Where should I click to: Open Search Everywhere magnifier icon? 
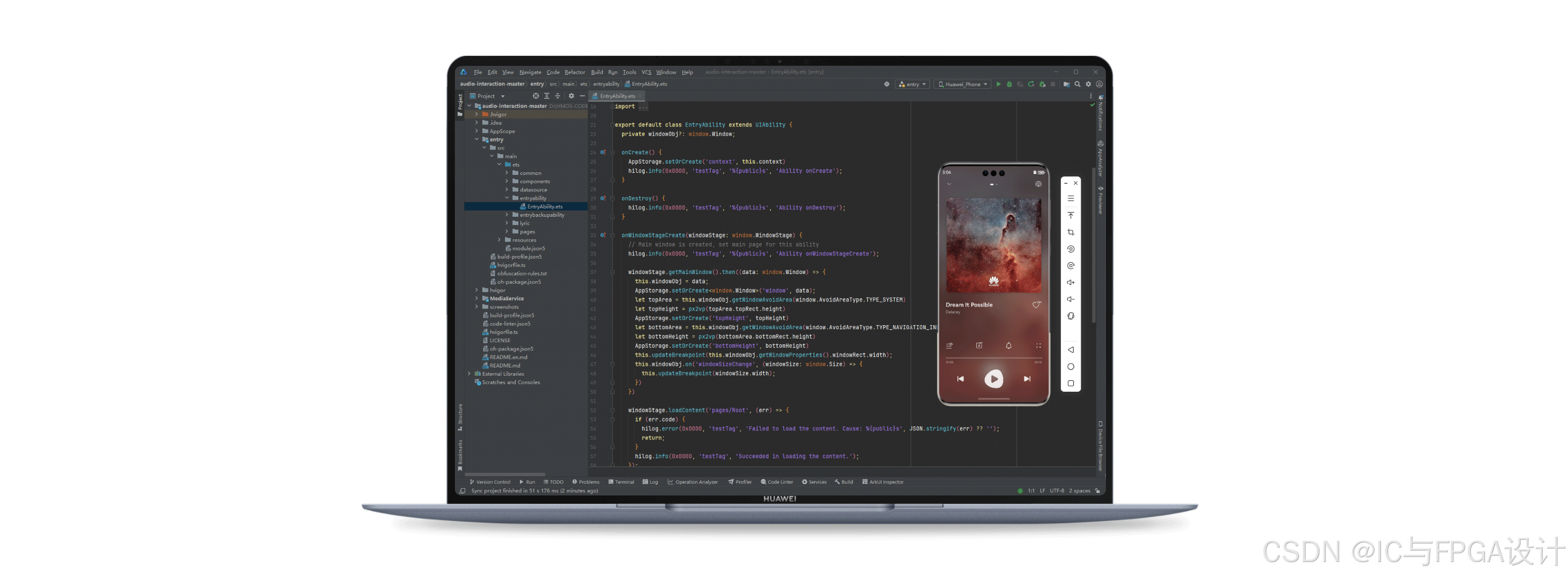coord(1077,84)
